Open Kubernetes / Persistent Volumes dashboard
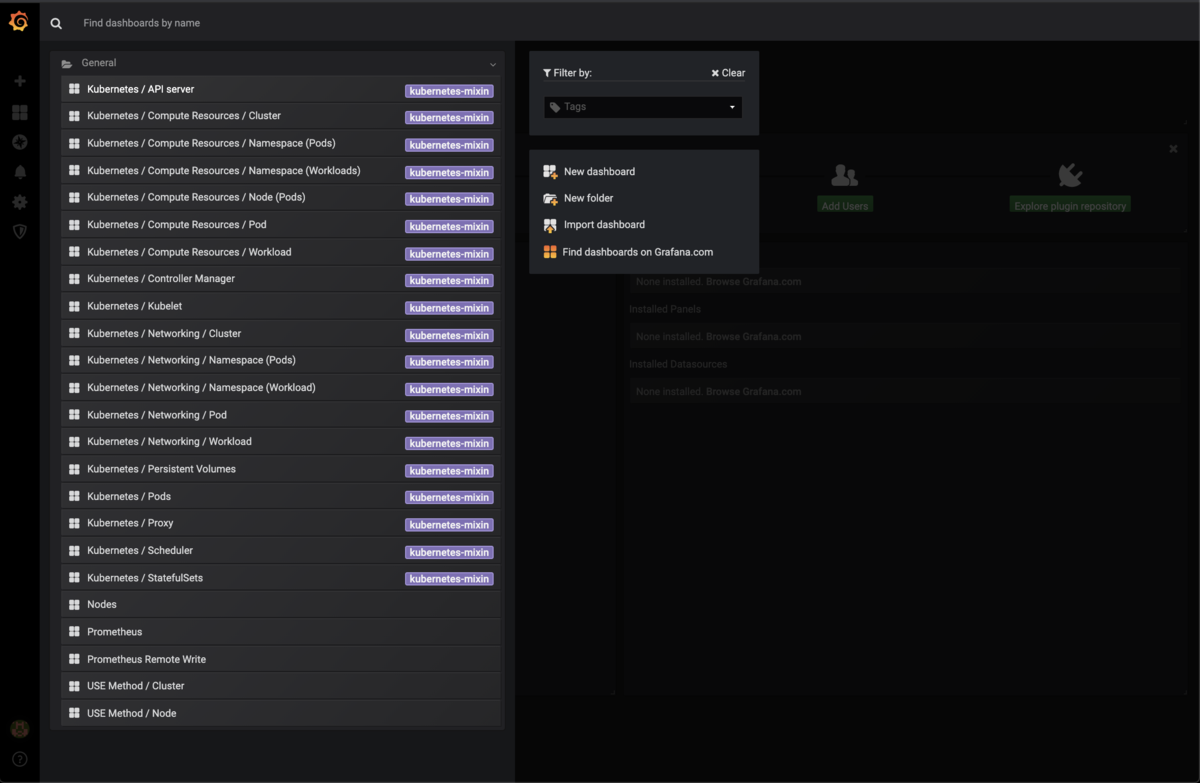Image resolution: width=1200 pixels, height=783 pixels. 281,469
